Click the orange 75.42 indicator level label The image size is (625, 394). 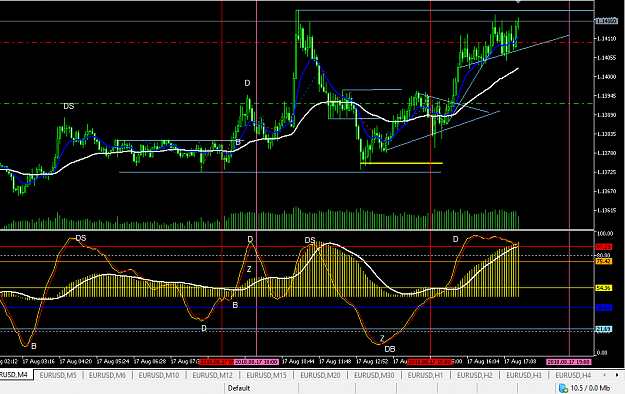coord(603,261)
